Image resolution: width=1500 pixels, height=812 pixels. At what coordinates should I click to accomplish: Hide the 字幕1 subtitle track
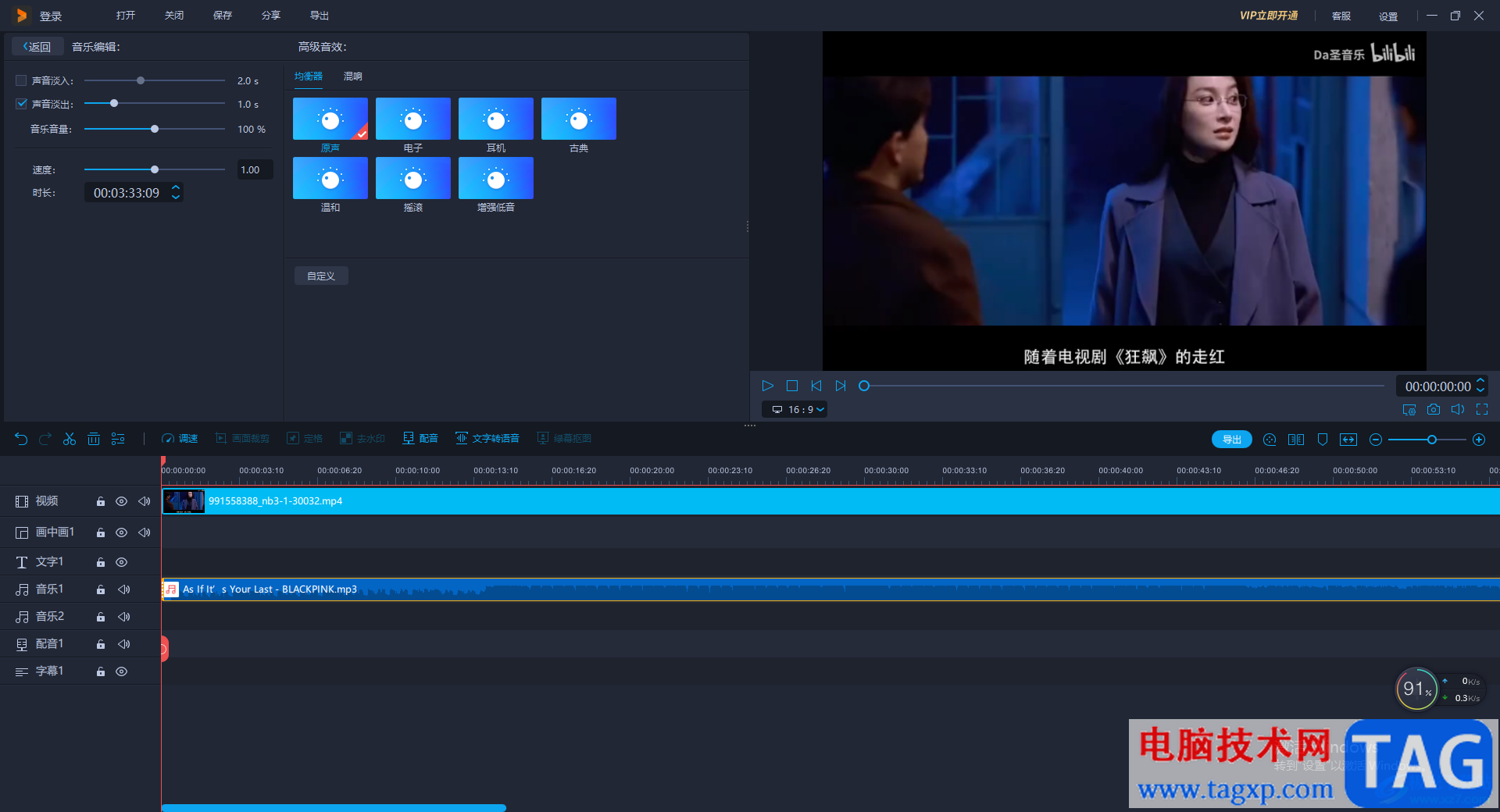coord(121,671)
